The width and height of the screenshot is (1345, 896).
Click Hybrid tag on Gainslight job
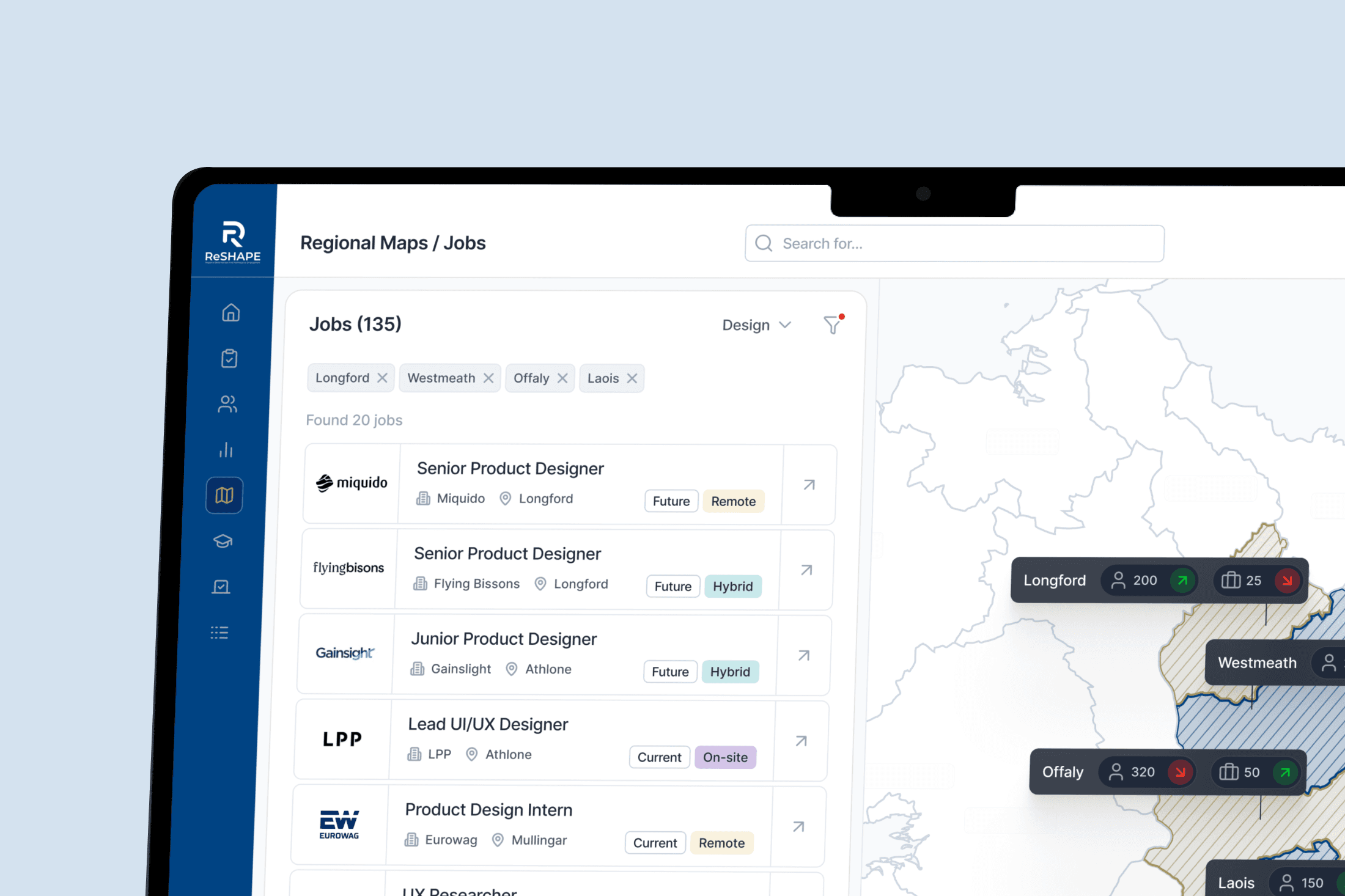click(730, 672)
